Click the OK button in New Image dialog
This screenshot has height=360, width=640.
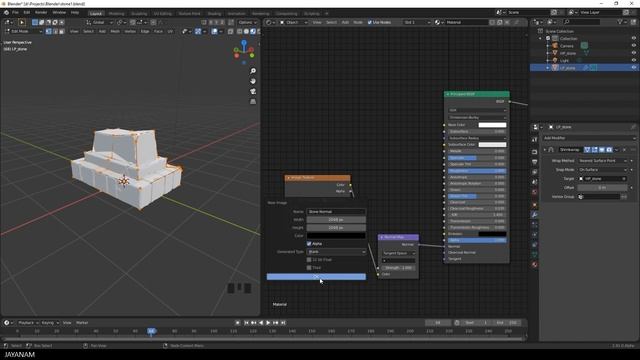[316, 277]
